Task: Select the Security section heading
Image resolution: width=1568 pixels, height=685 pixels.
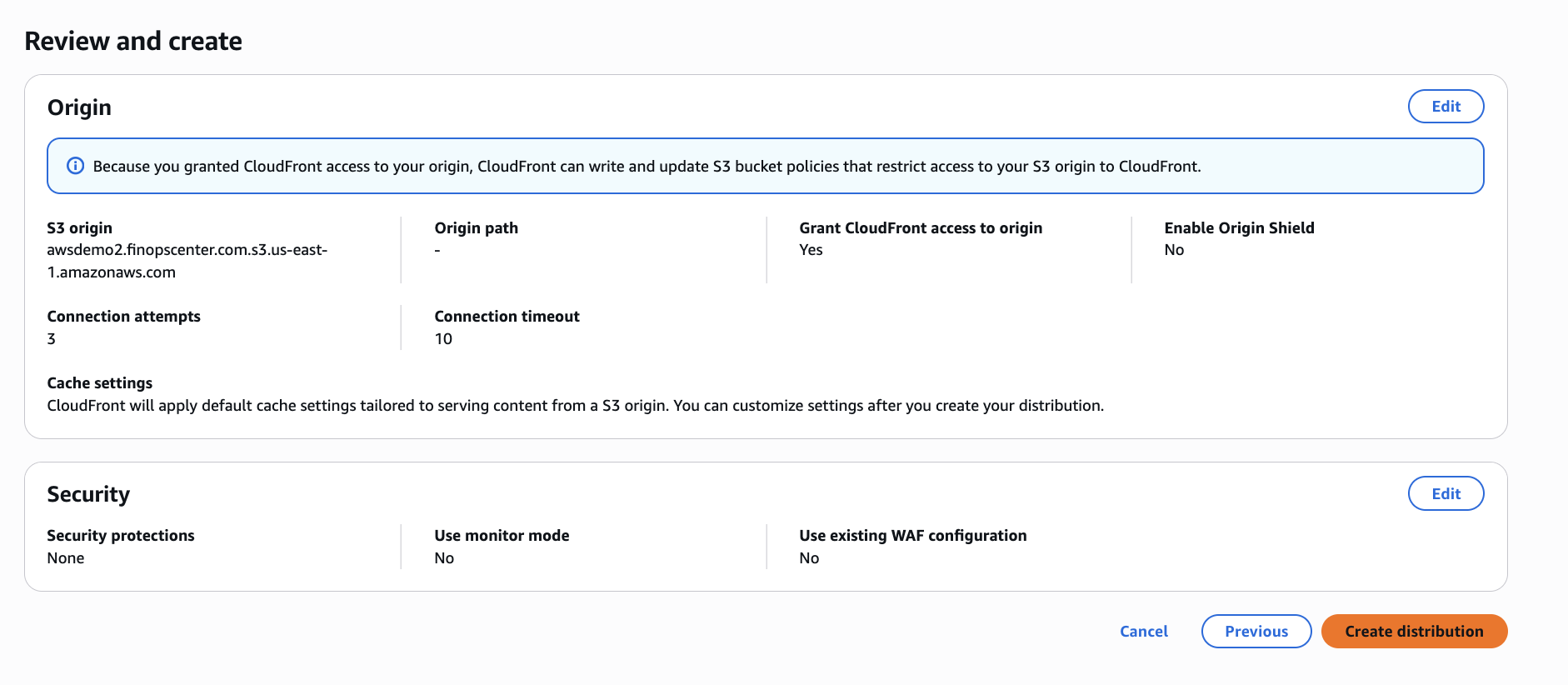Action: [88, 494]
